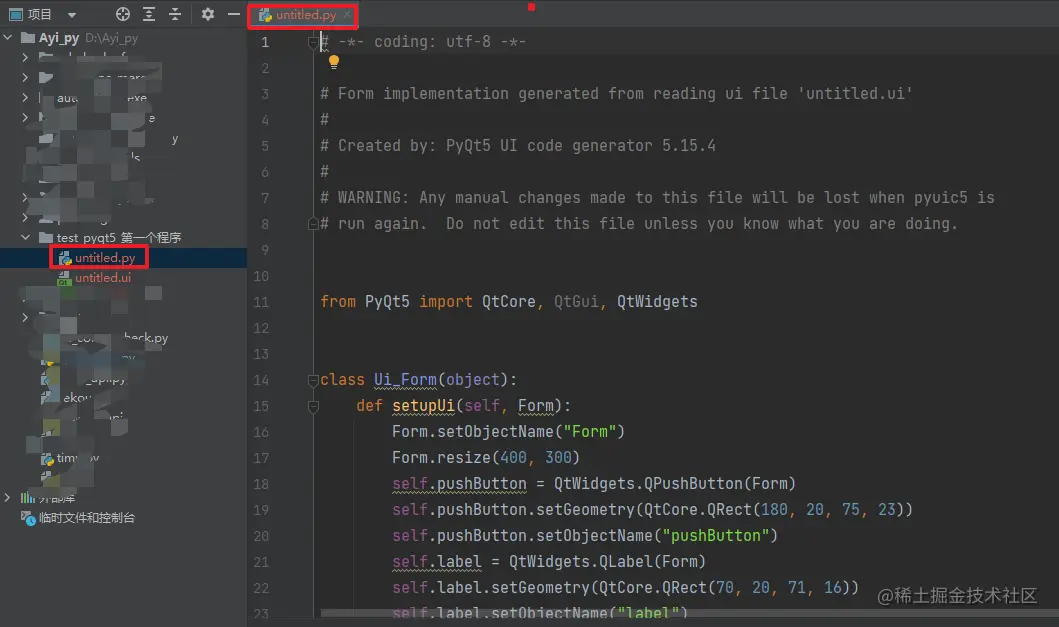
Task: Select the Ayi_py project root label
Action: point(59,38)
